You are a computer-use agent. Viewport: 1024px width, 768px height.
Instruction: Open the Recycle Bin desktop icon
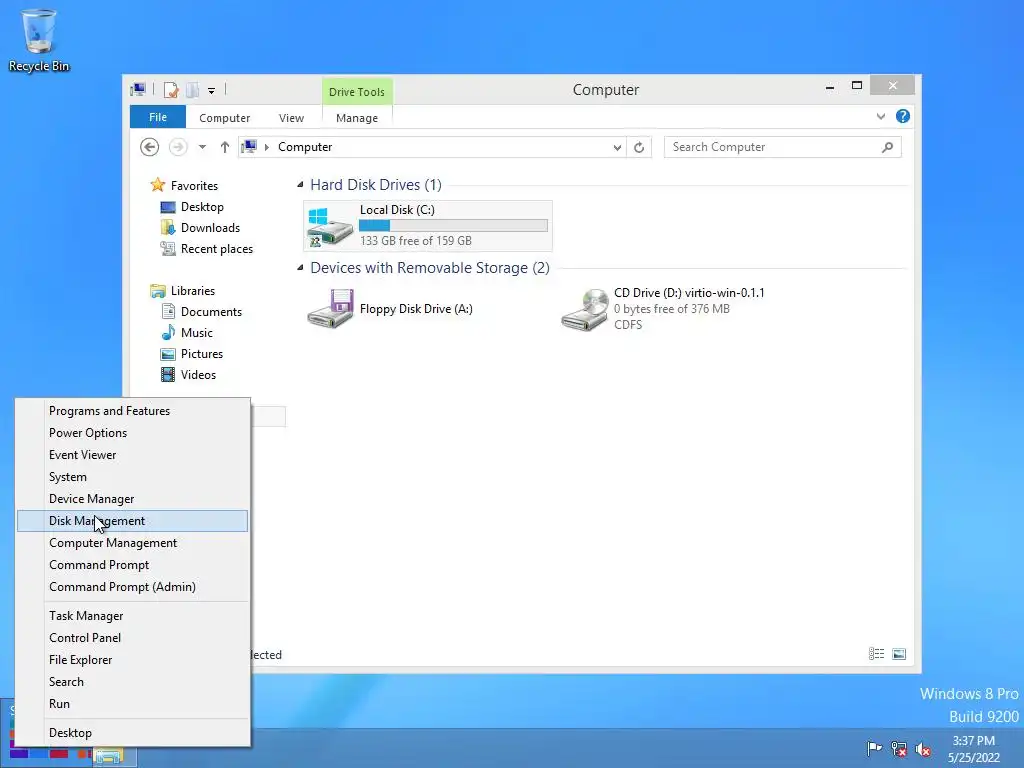pos(39,39)
